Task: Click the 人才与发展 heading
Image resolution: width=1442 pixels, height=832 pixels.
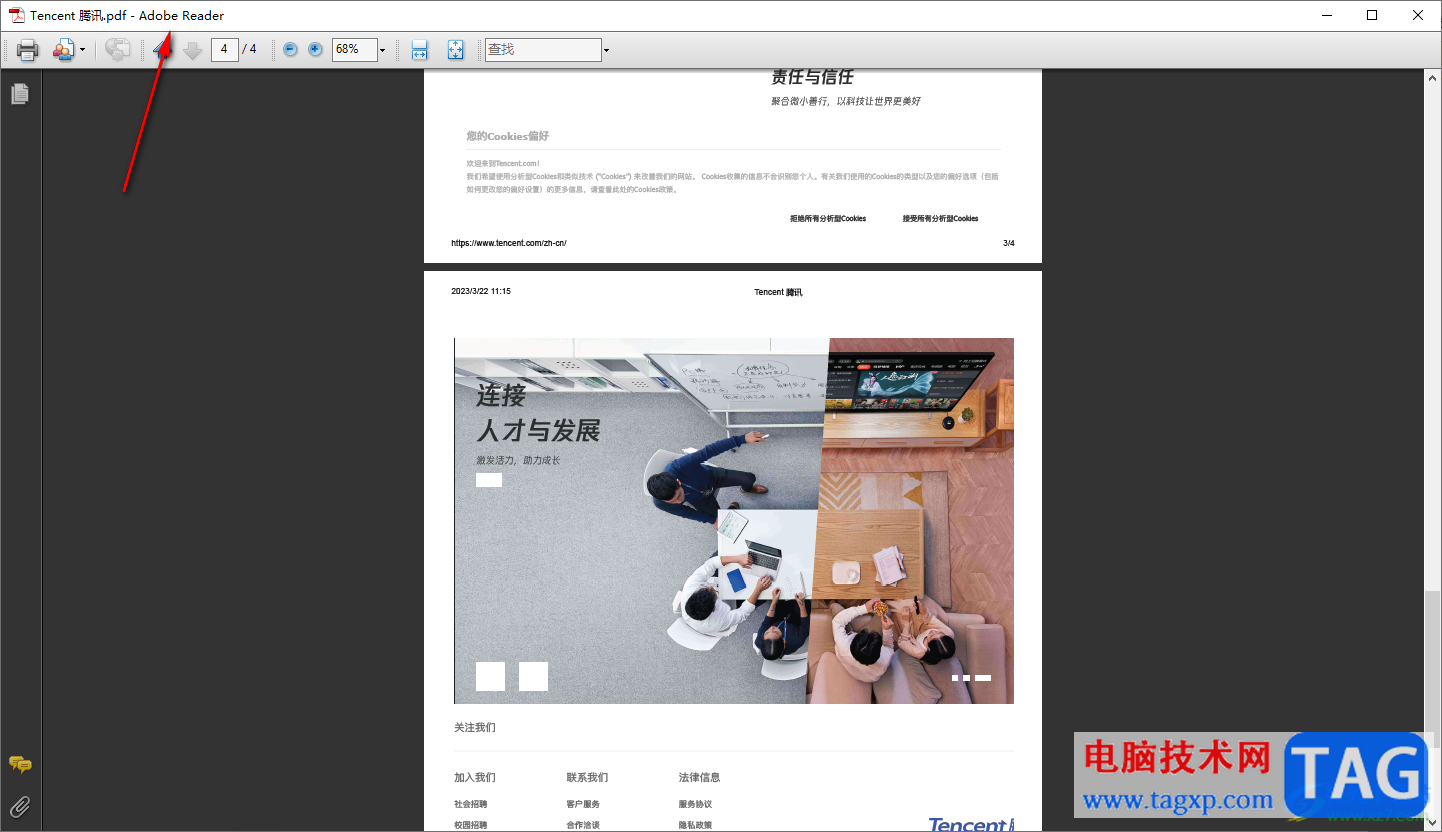Action: (538, 431)
